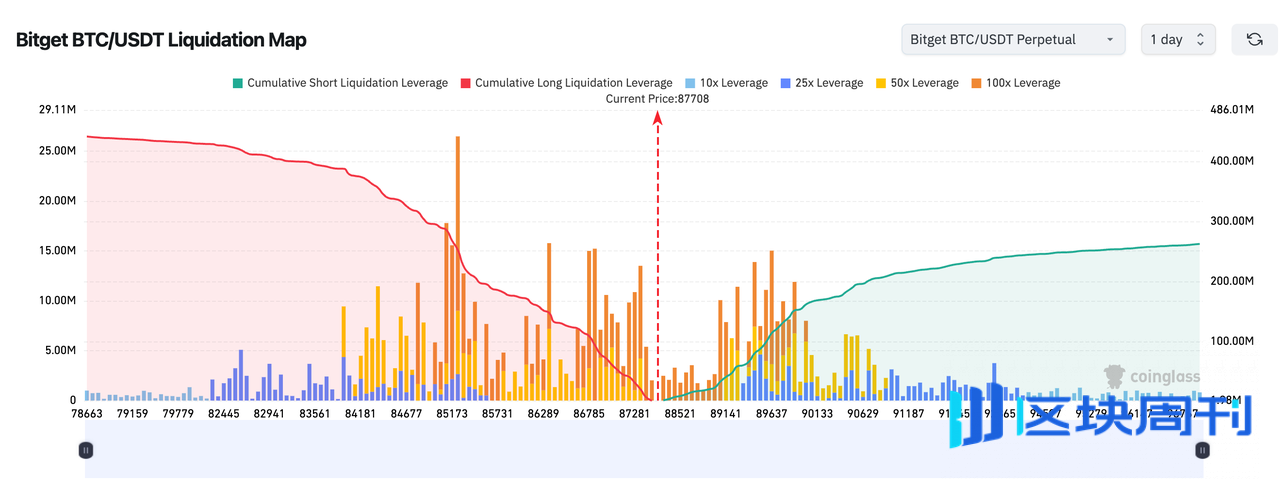This screenshot has width=1280, height=496.
Task: Hide the 25x Leverage series
Action: (821, 83)
